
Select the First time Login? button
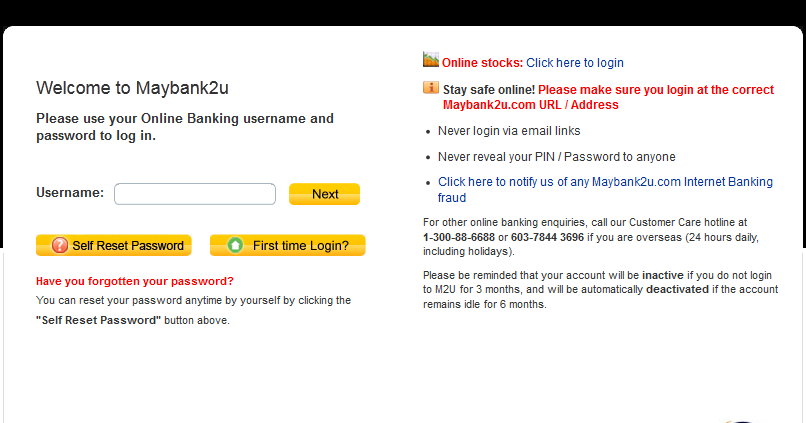(x=287, y=245)
